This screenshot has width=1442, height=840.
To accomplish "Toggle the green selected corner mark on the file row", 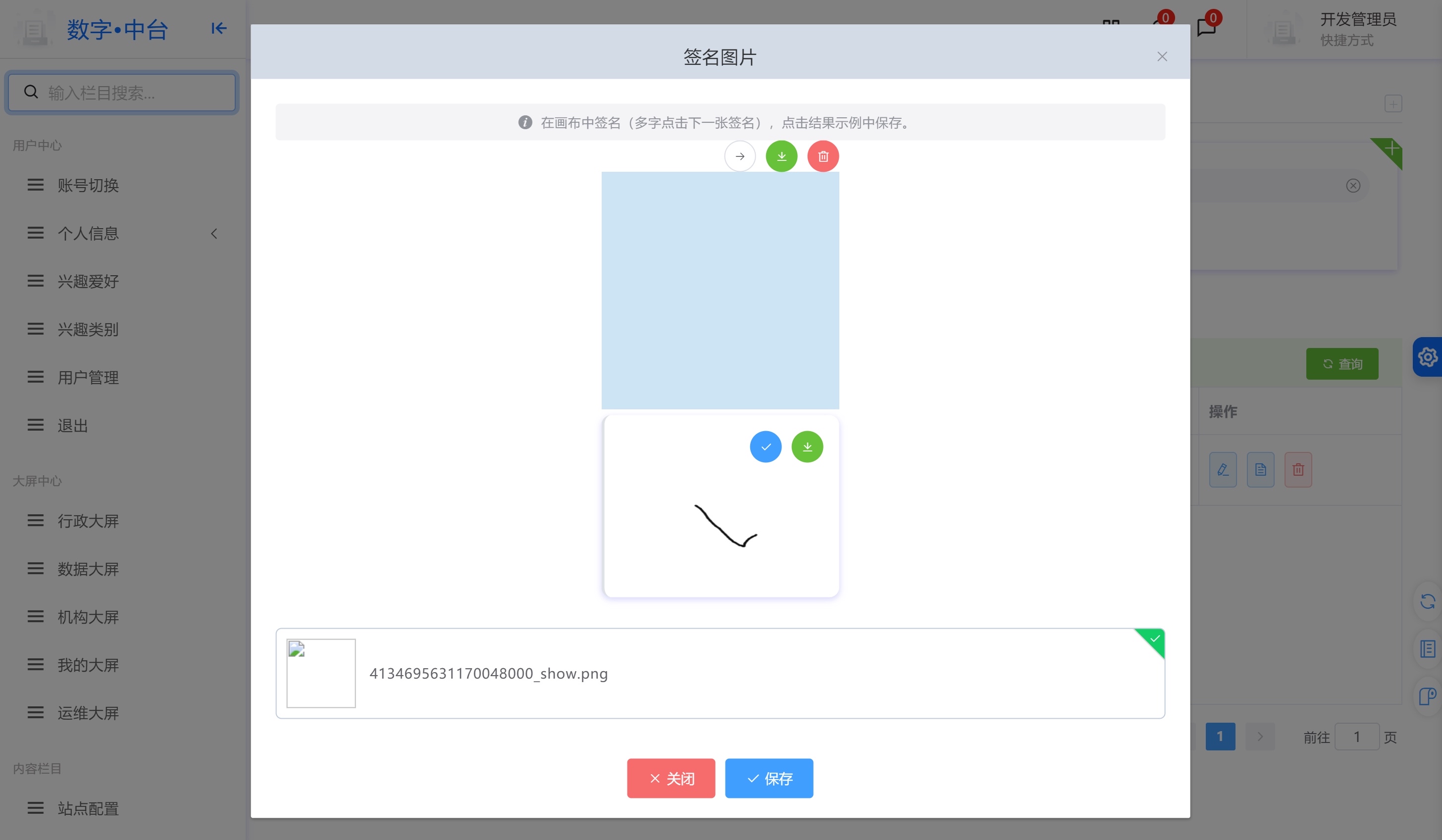I will [1154, 640].
